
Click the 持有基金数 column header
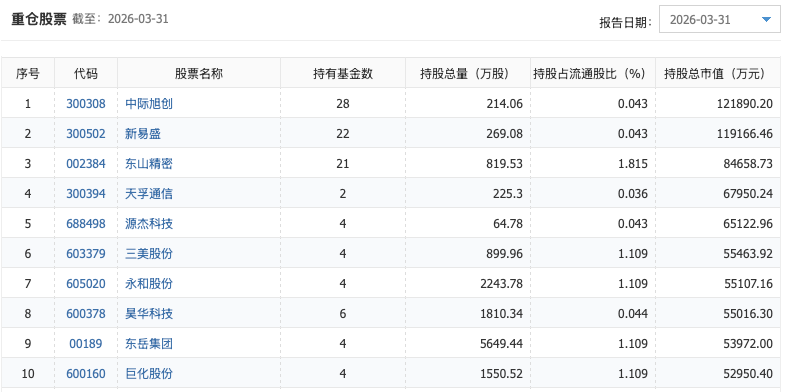[343, 74]
